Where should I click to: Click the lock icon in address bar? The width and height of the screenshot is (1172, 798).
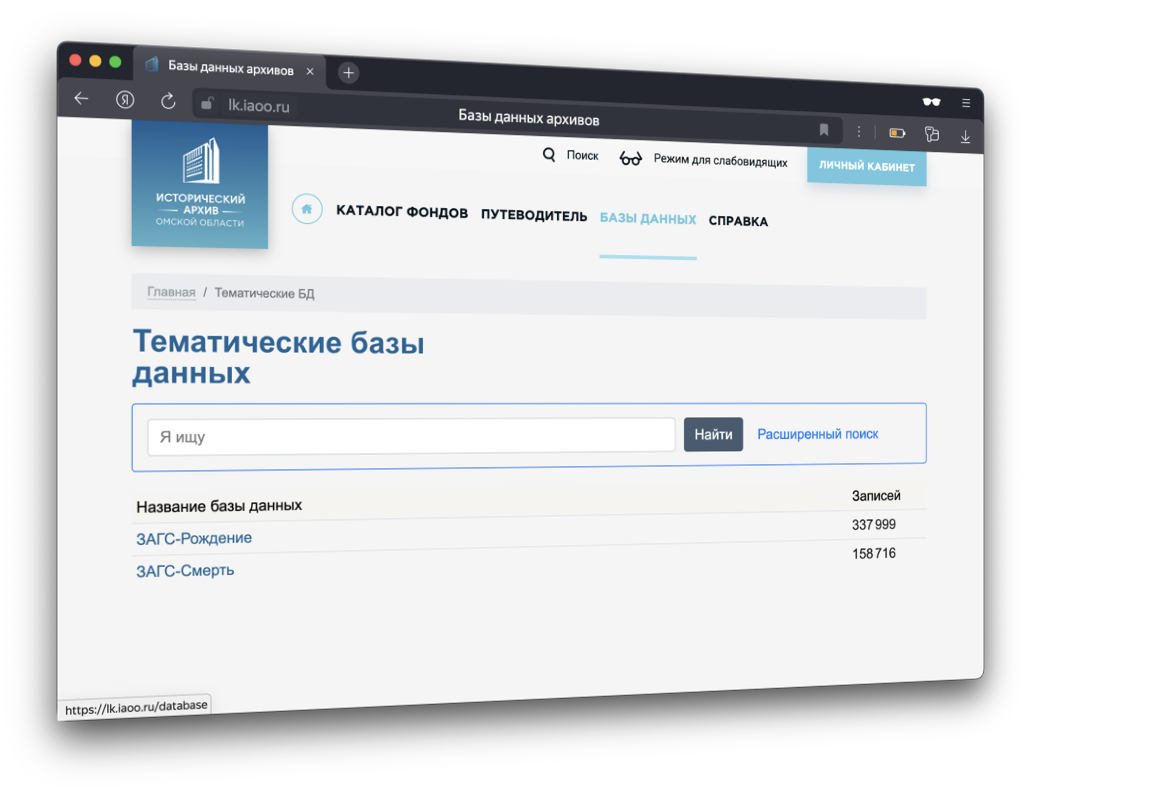[208, 104]
